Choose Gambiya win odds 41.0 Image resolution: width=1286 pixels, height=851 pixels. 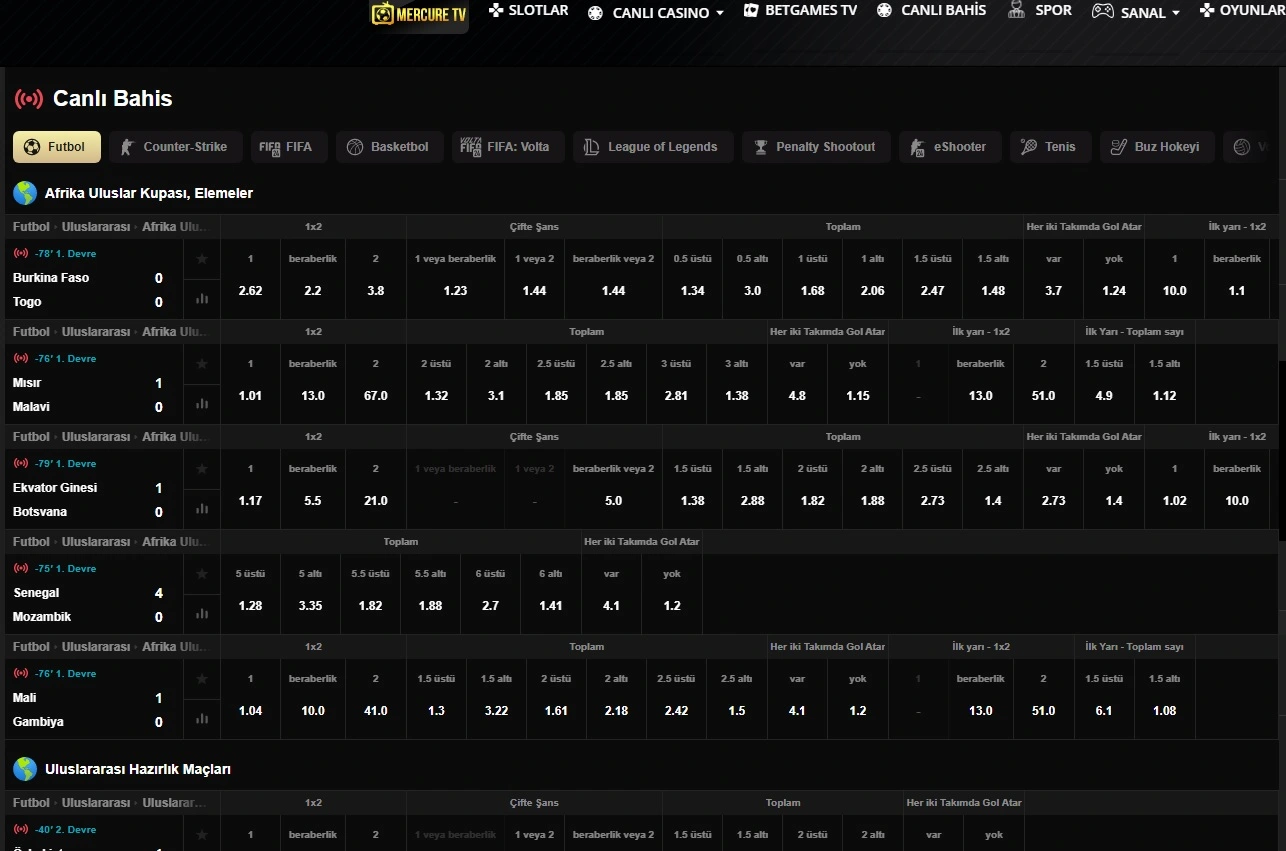coord(376,699)
